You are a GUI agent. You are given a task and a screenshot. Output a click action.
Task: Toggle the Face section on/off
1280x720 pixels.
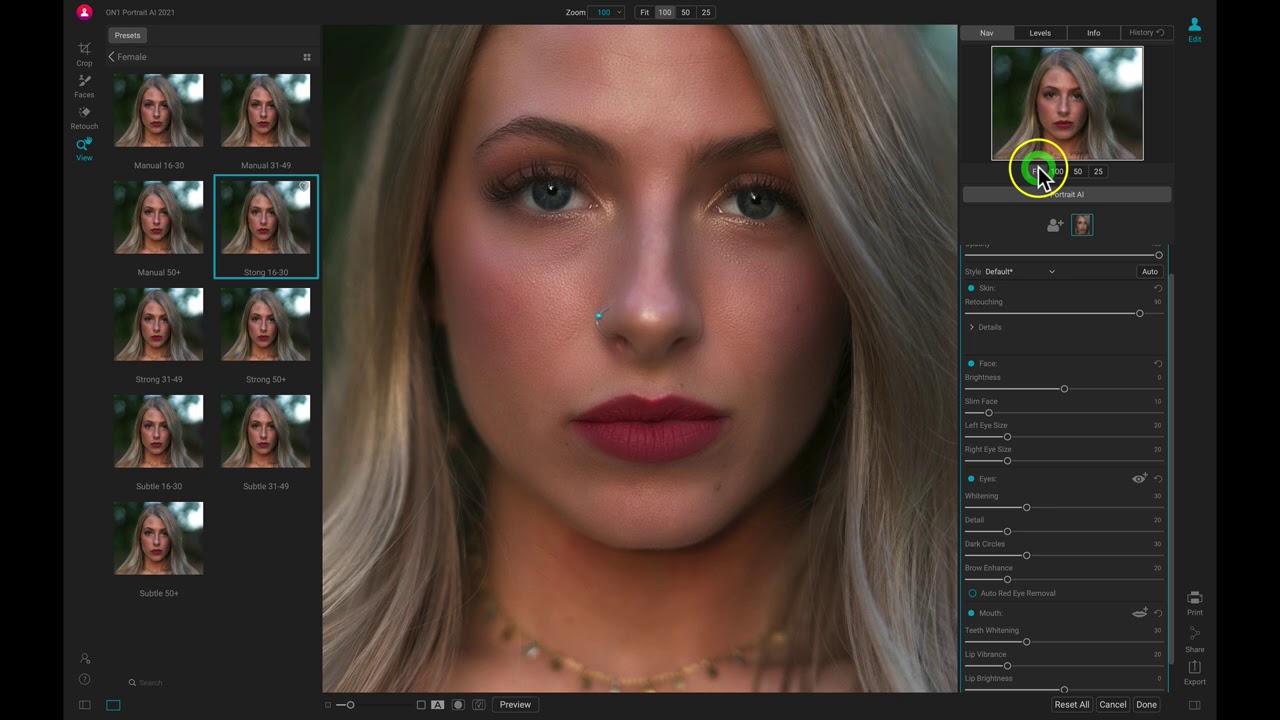pyautogui.click(x=971, y=364)
